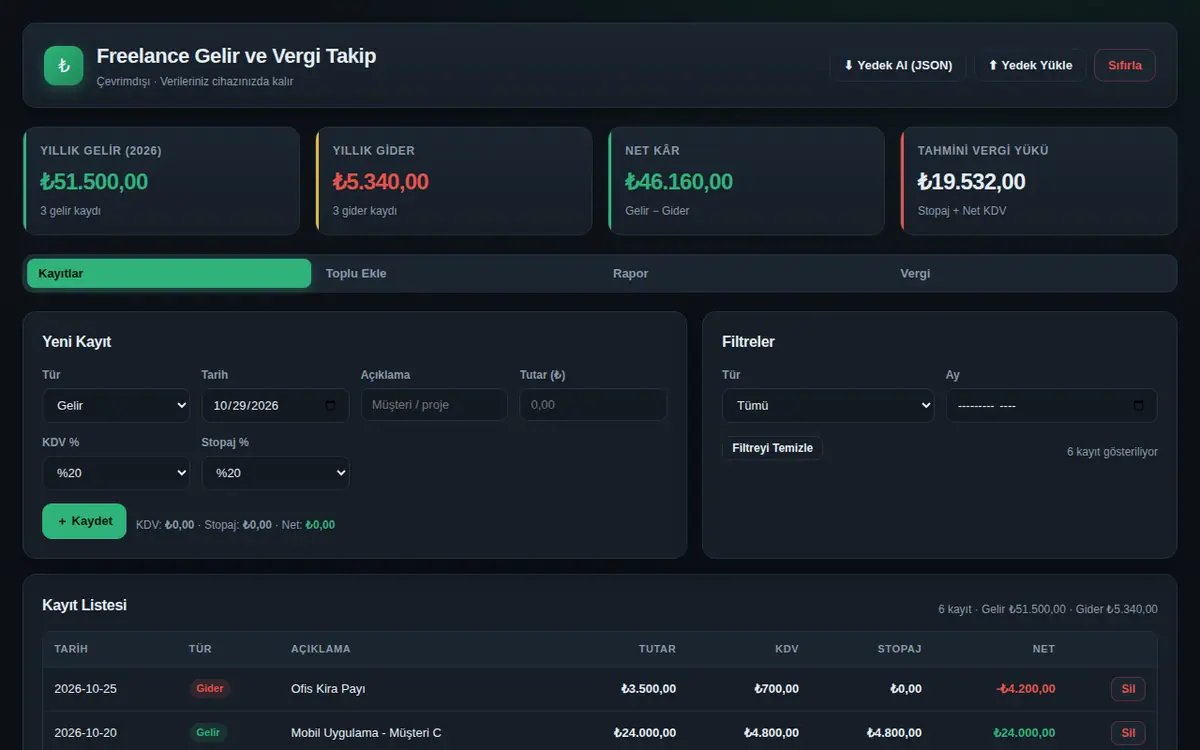This screenshot has width=1200, height=750.
Task: Click the estimated tax value ₺19.532,00
Action: (971, 182)
